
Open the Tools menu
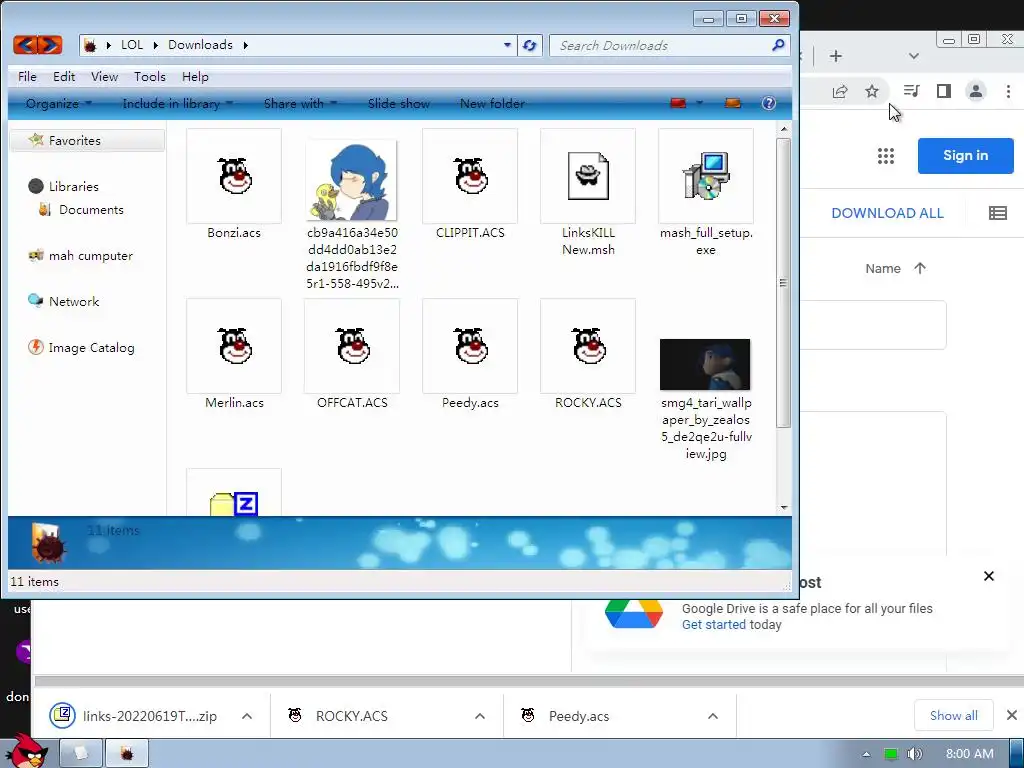coord(150,76)
